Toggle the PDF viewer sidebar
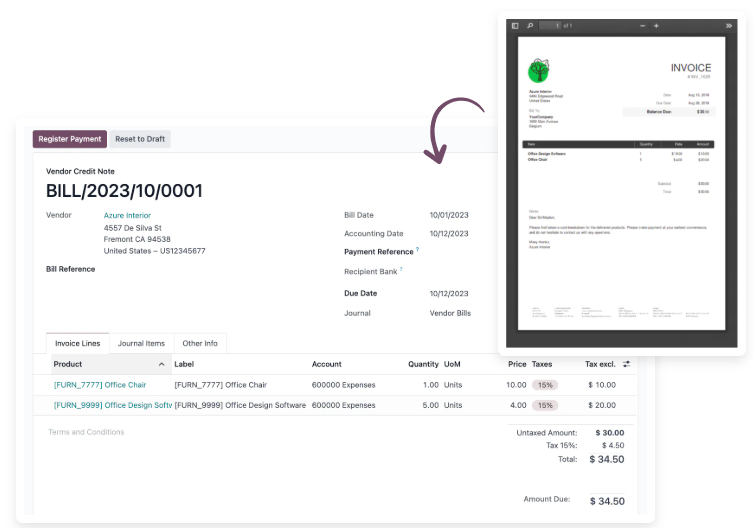 pos(515,25)
